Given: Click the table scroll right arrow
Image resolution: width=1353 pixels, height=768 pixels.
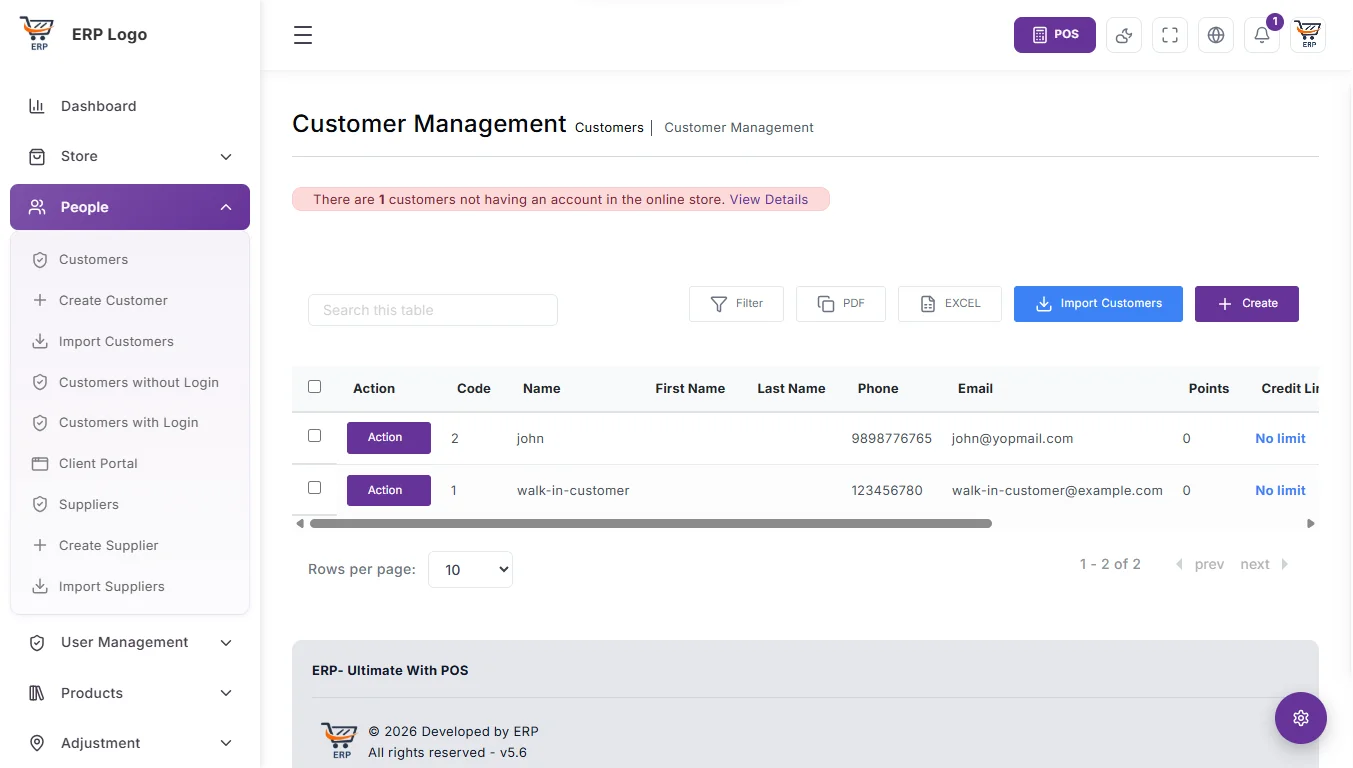Looking at the screenshot, I should 1311,523.
